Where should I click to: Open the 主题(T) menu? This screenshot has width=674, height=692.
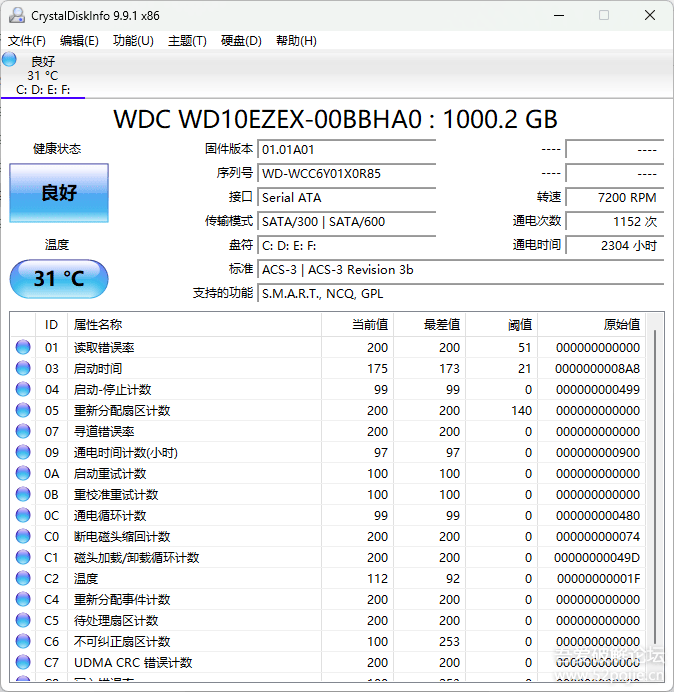[x=187, y=41]
